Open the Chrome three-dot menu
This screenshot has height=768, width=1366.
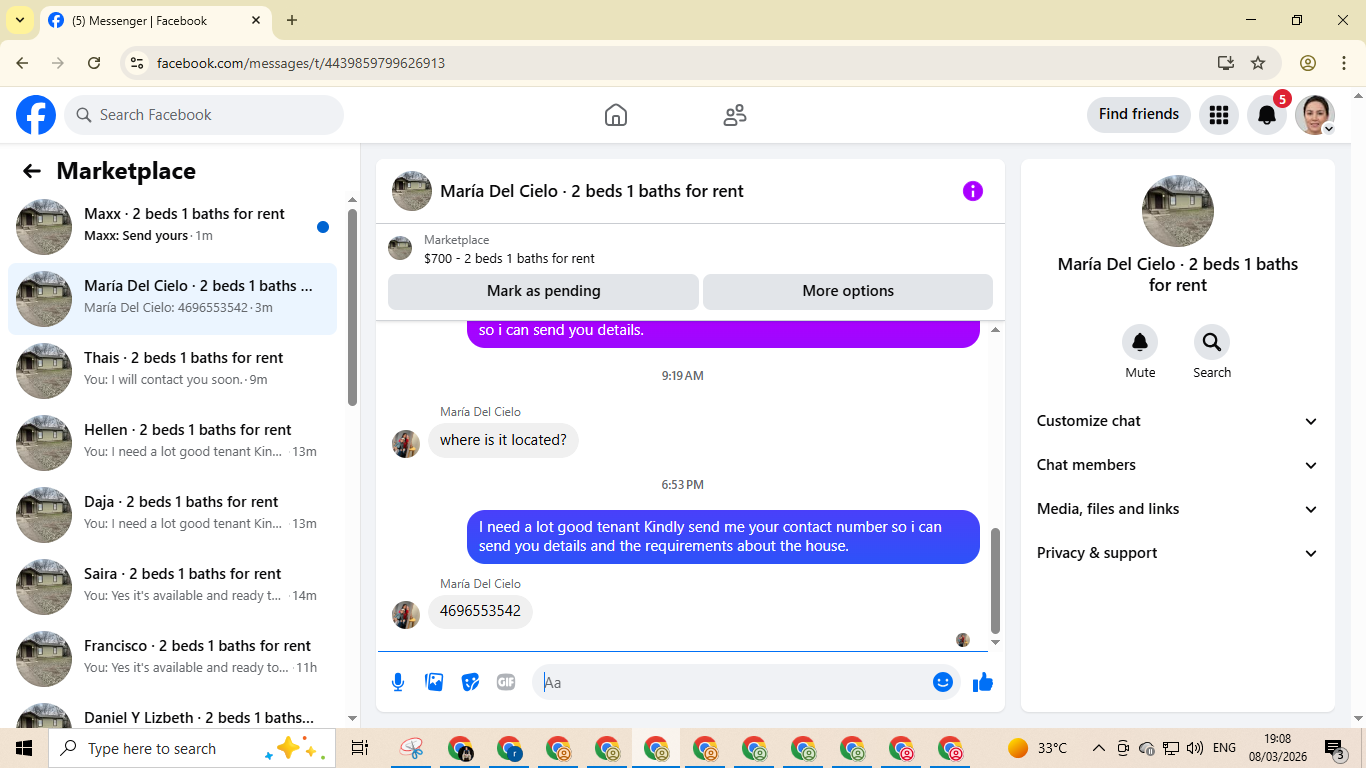(x=1343, y=63)
